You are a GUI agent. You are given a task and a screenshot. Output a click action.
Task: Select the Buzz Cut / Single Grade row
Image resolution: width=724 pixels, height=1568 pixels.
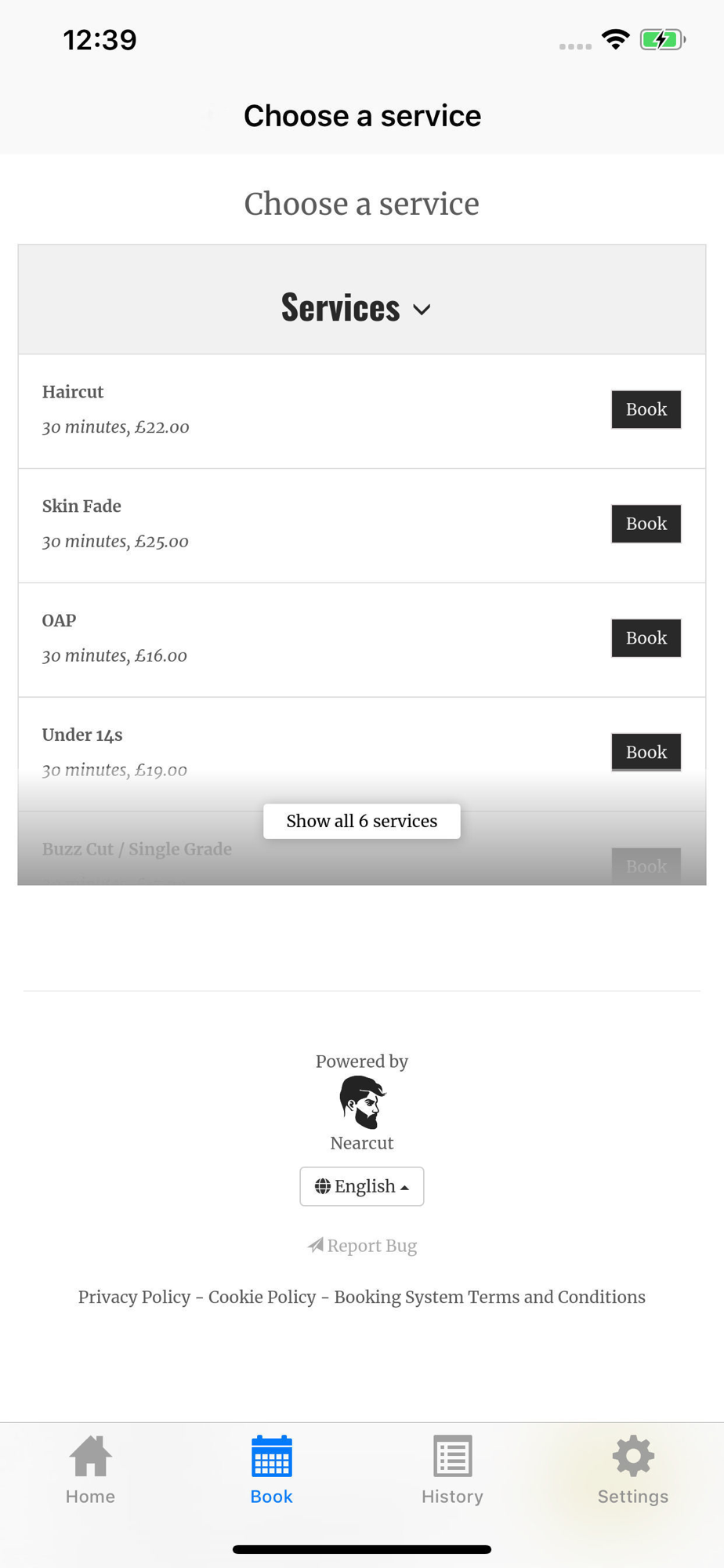tap(137, 849)
